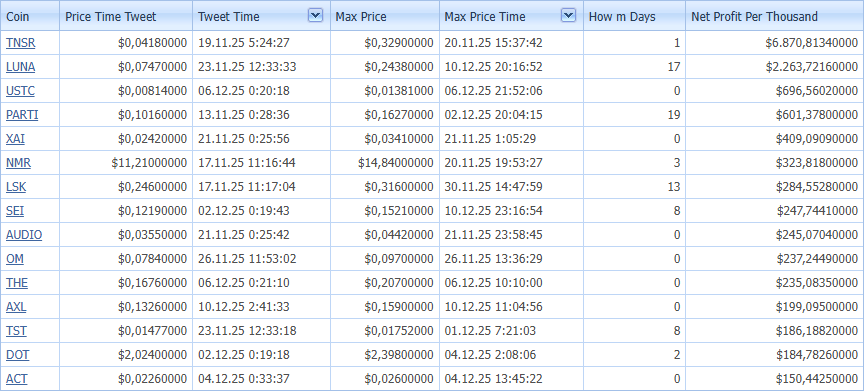Image resolution: width=864 pixels, height=391 pixels.
Task: Select LSK max price $0,31600000
Action: [x=398, y=187]
